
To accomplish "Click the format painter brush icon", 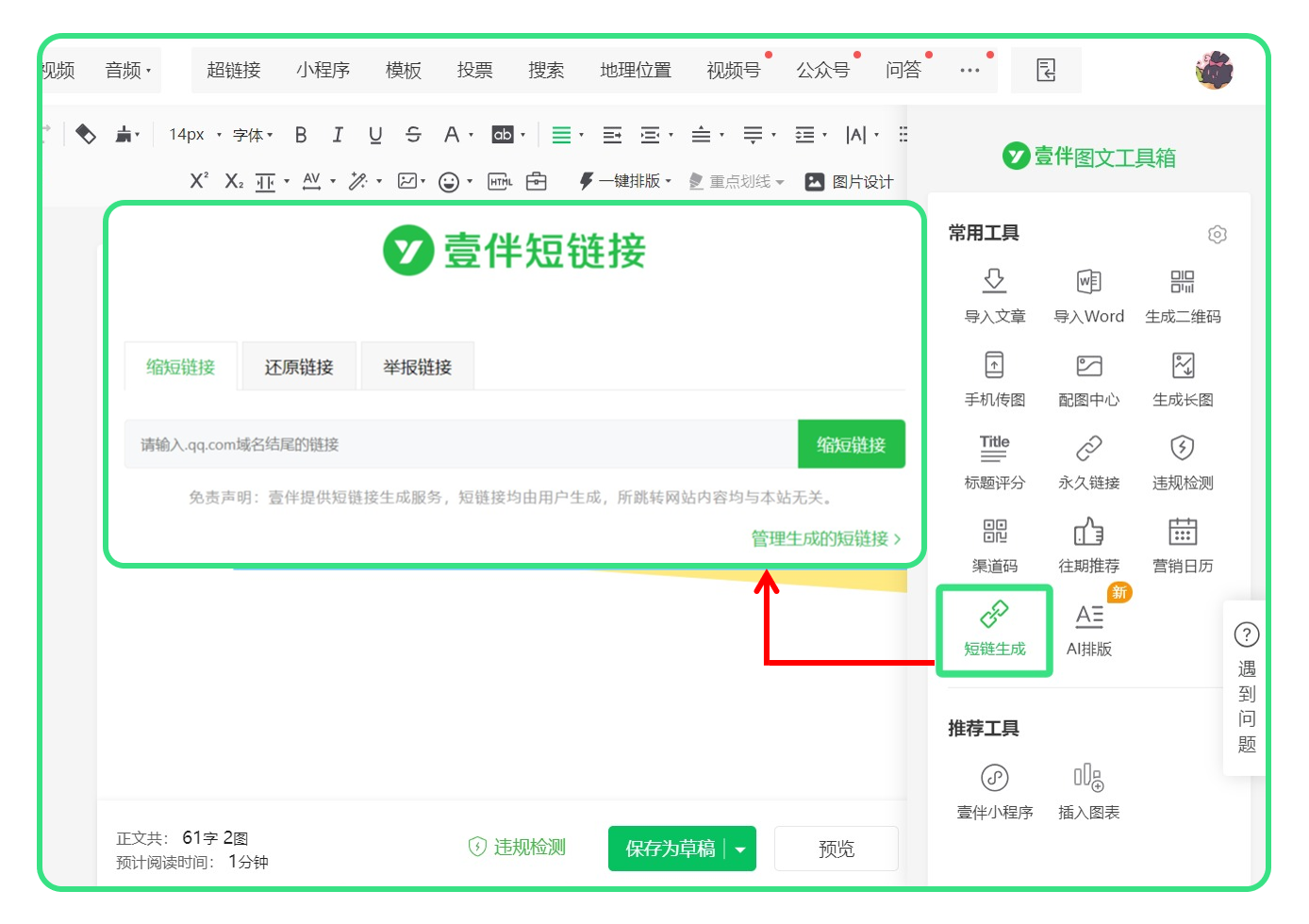I will click(124, 135).
